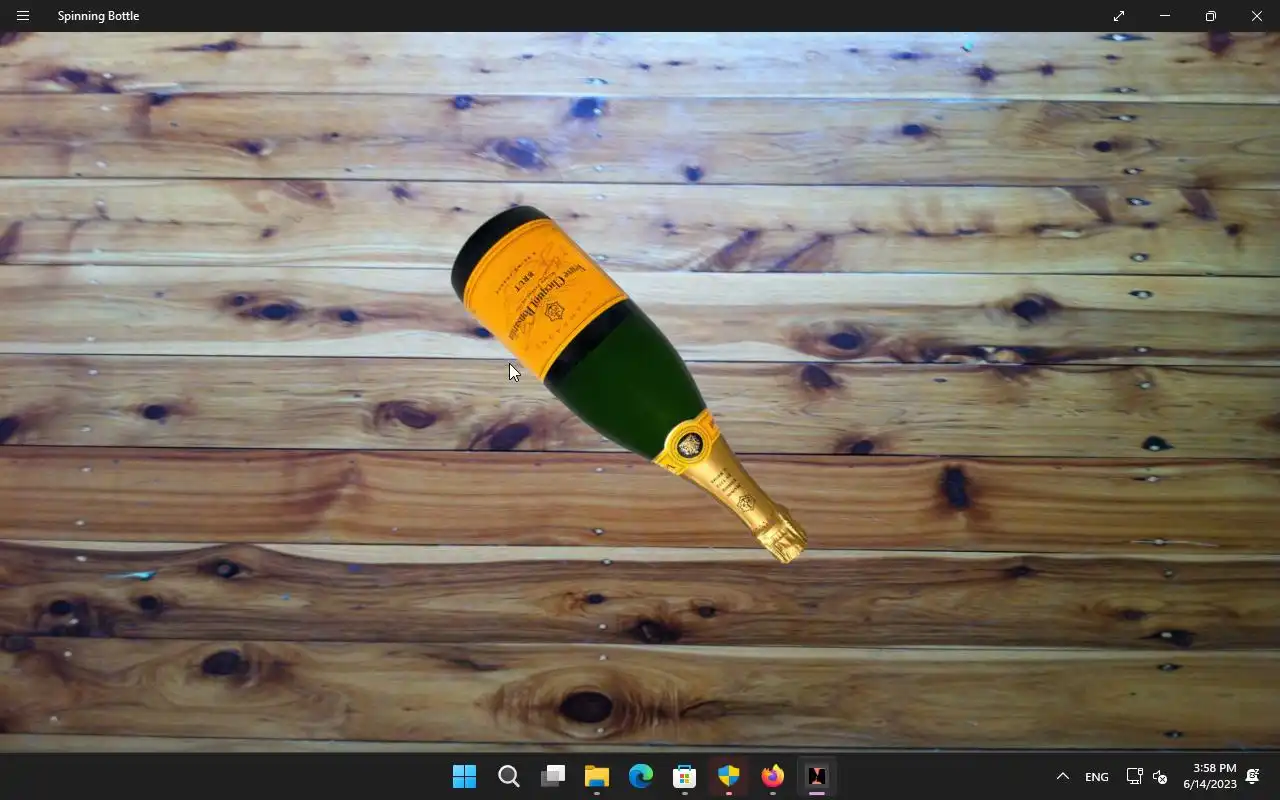Close the Spinning Bottle window
This screenshot has width=1280, height=800.
[x=1257, y=16]
